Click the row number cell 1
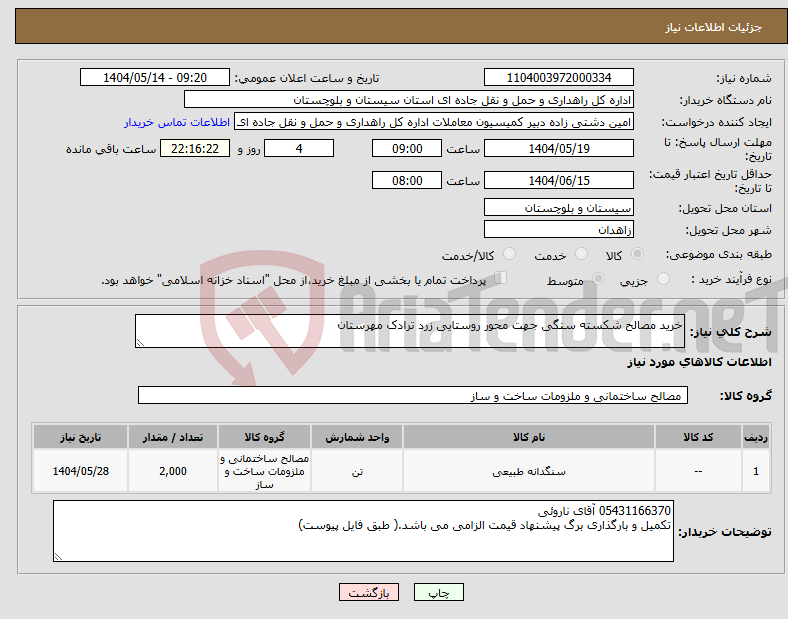788x619 pixels. click(x=756, y=471)
